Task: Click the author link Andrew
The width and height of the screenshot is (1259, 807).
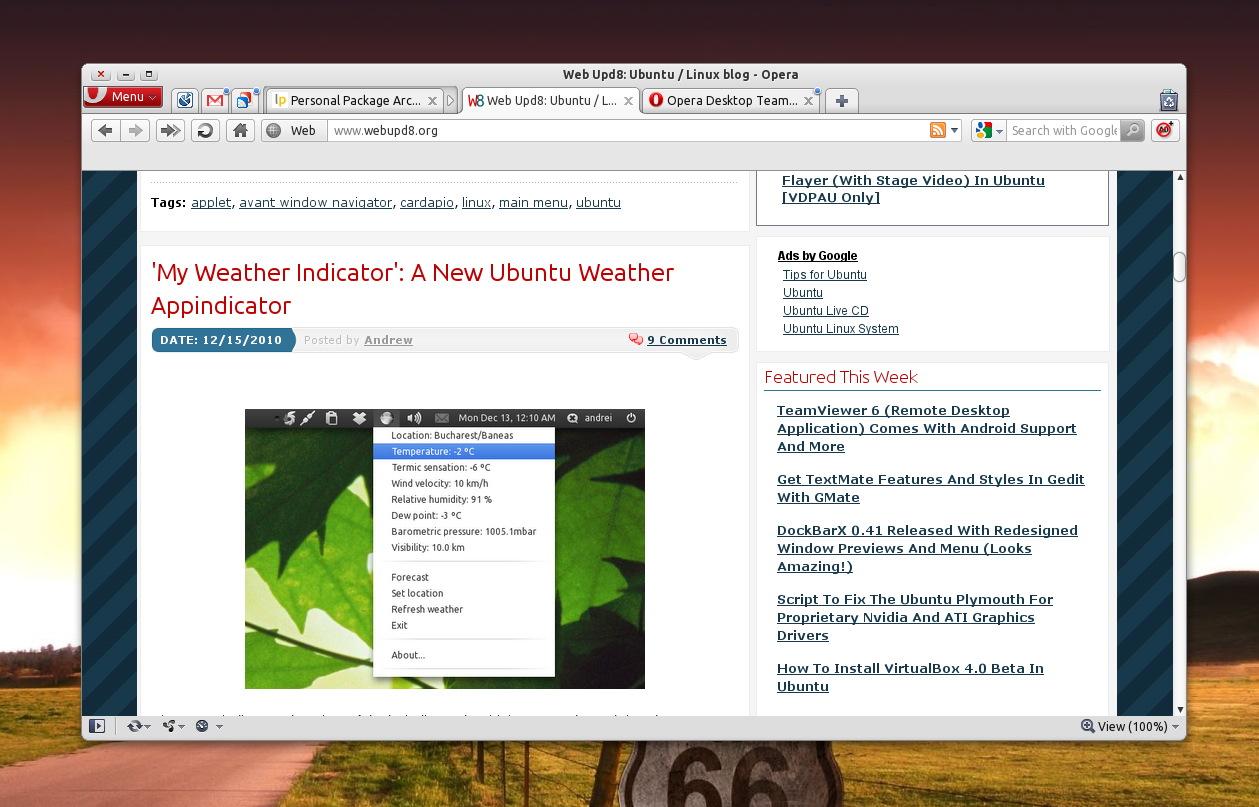Action: (x=388, y=340)
